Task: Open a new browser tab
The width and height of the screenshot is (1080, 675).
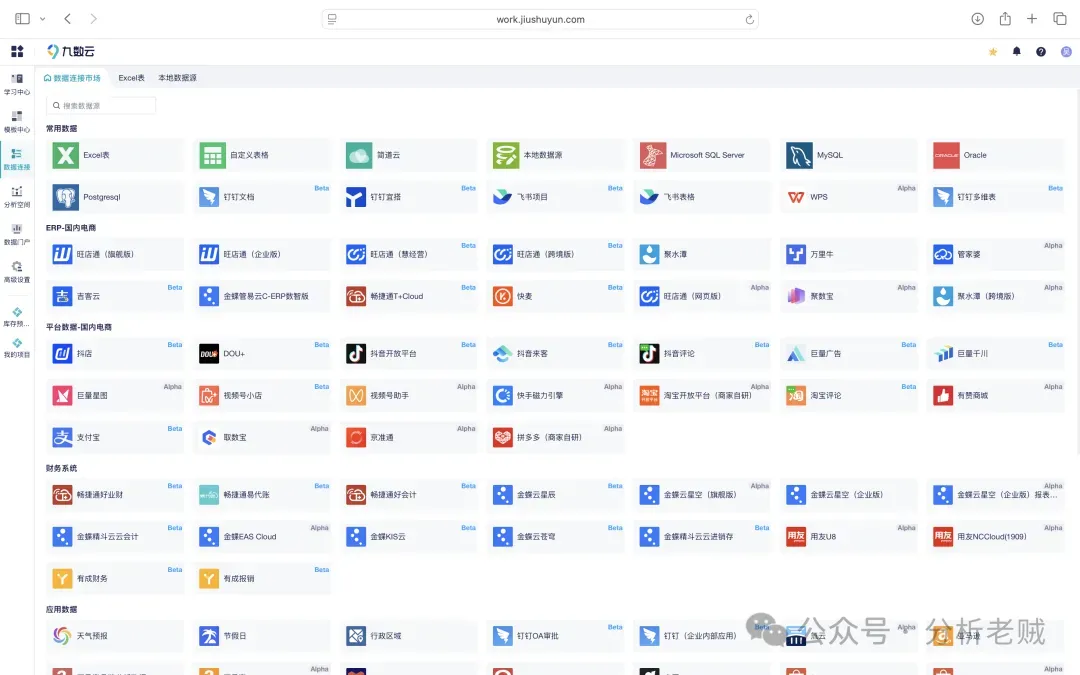Action: click(x=1032, y=19)
